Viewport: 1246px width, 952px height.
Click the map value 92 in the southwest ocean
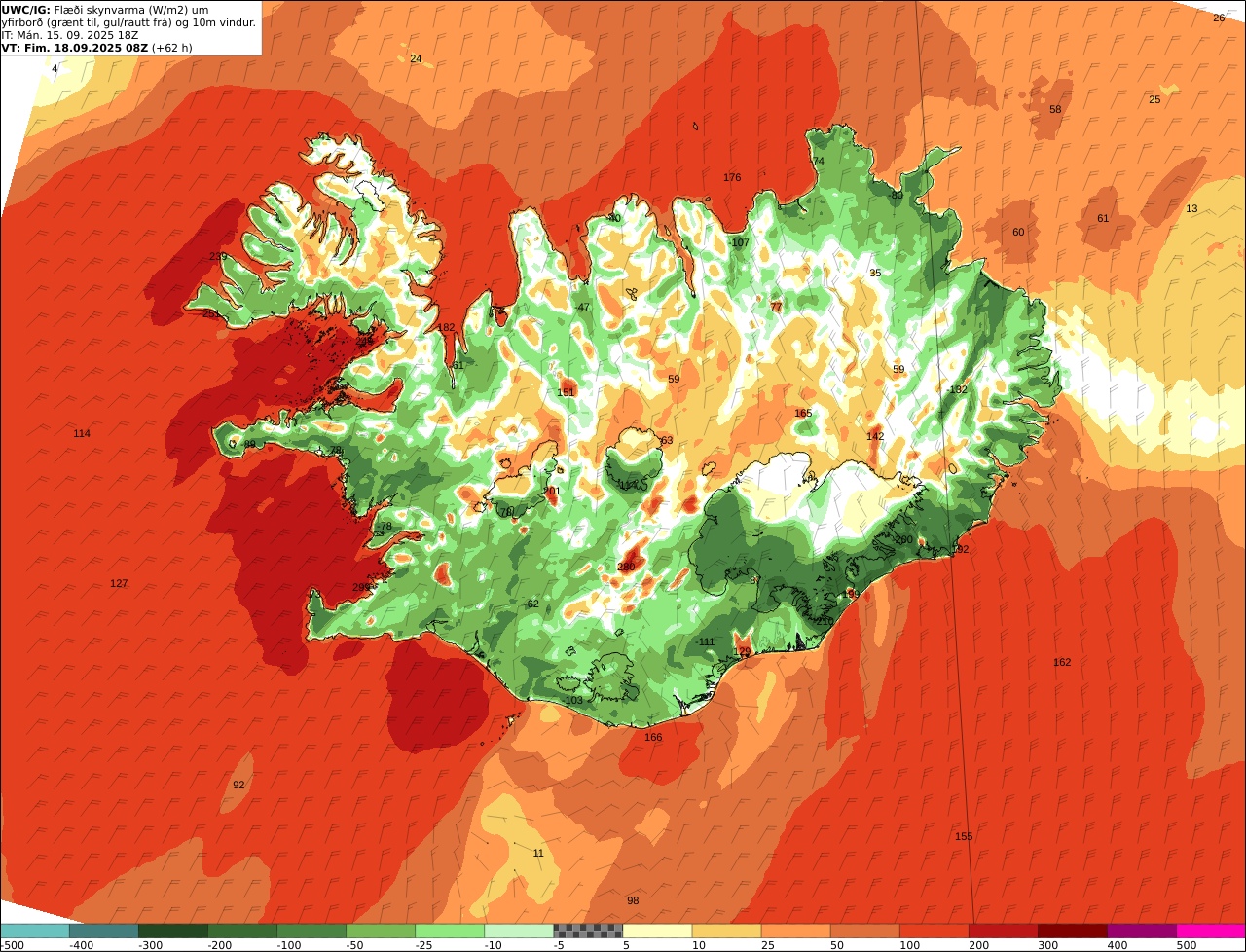pyautogui.click(x=238, y=785)
